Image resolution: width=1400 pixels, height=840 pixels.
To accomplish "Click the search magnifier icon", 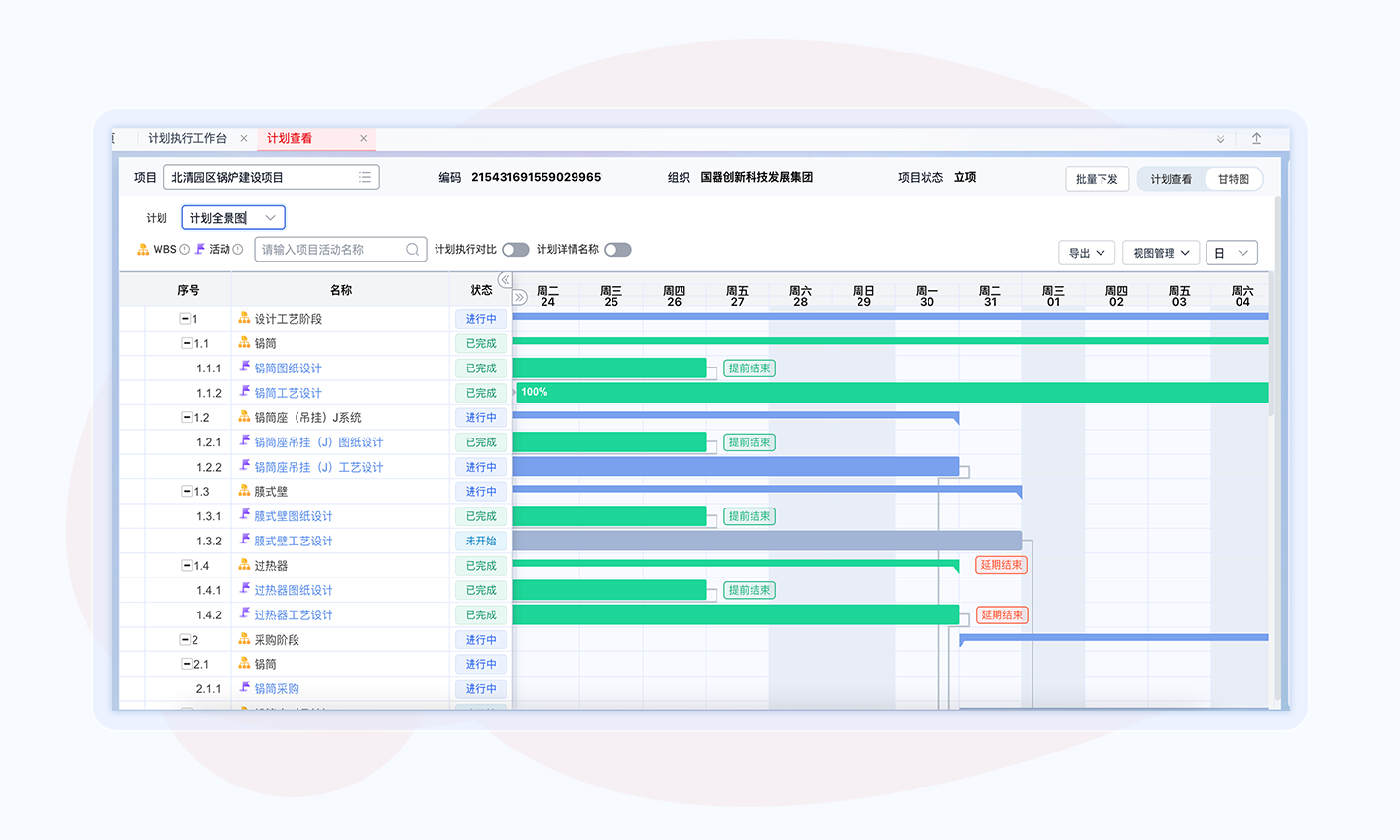I will point(413,250).
